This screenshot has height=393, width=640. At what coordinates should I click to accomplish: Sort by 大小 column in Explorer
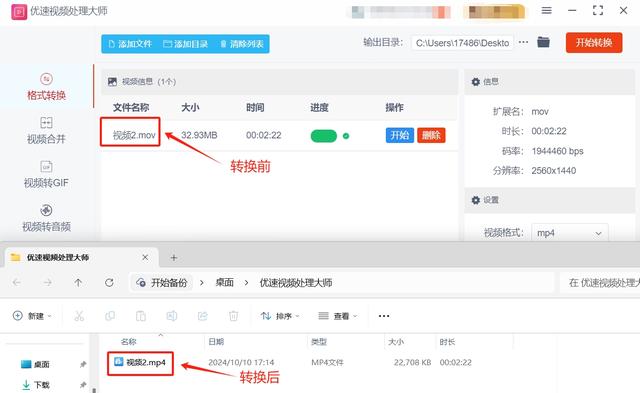click(x=396, y=342)
